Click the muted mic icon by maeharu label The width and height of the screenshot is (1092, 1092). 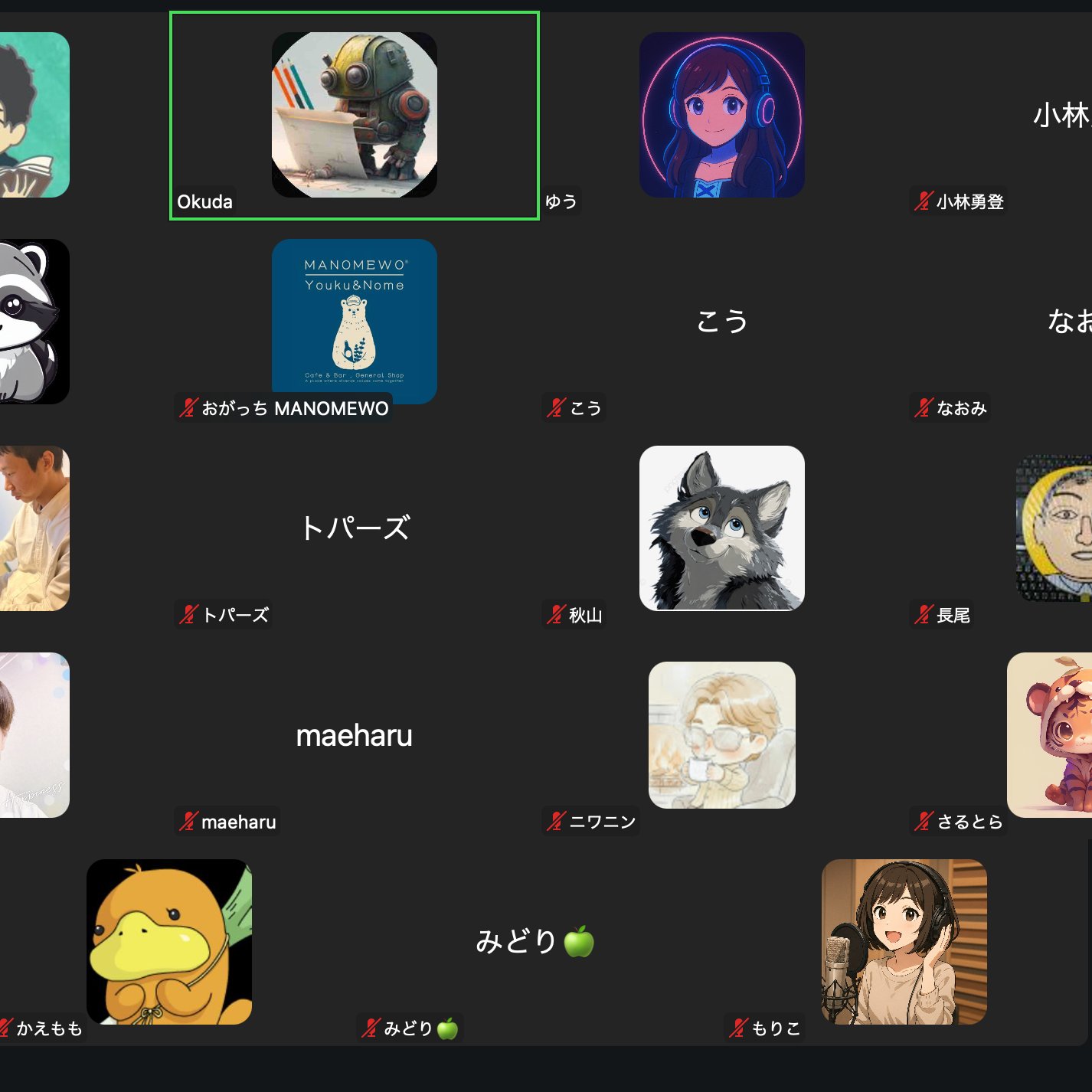[x=188, y=822]
